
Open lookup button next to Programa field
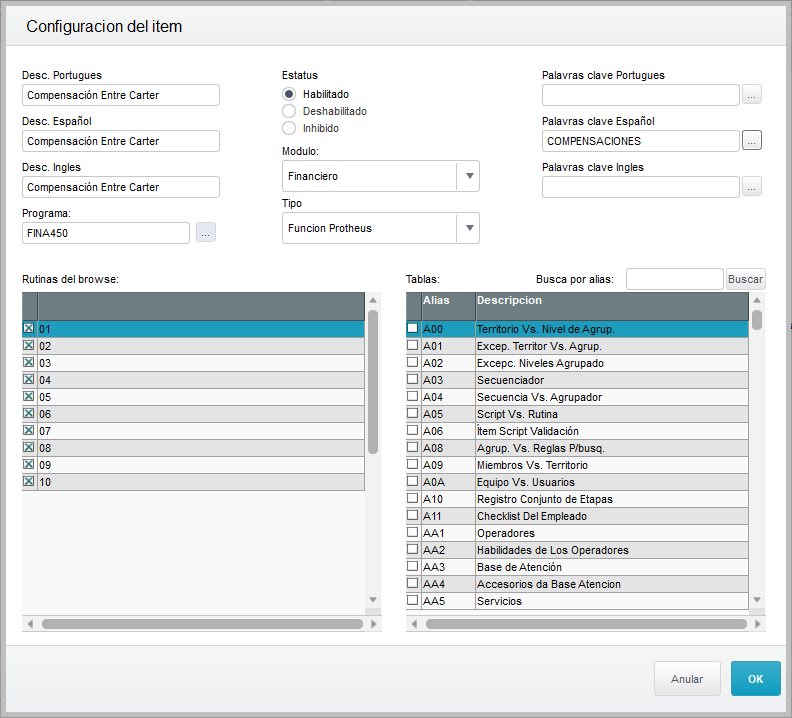click(206, 232)
